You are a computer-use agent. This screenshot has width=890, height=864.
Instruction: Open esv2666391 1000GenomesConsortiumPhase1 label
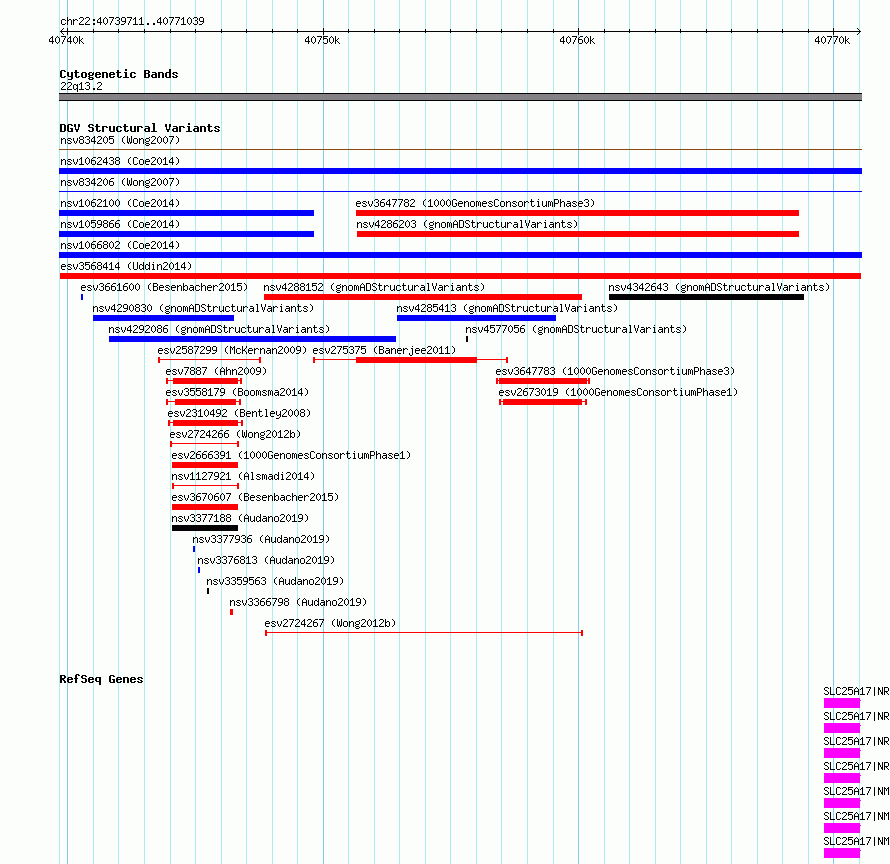point(291,455)
